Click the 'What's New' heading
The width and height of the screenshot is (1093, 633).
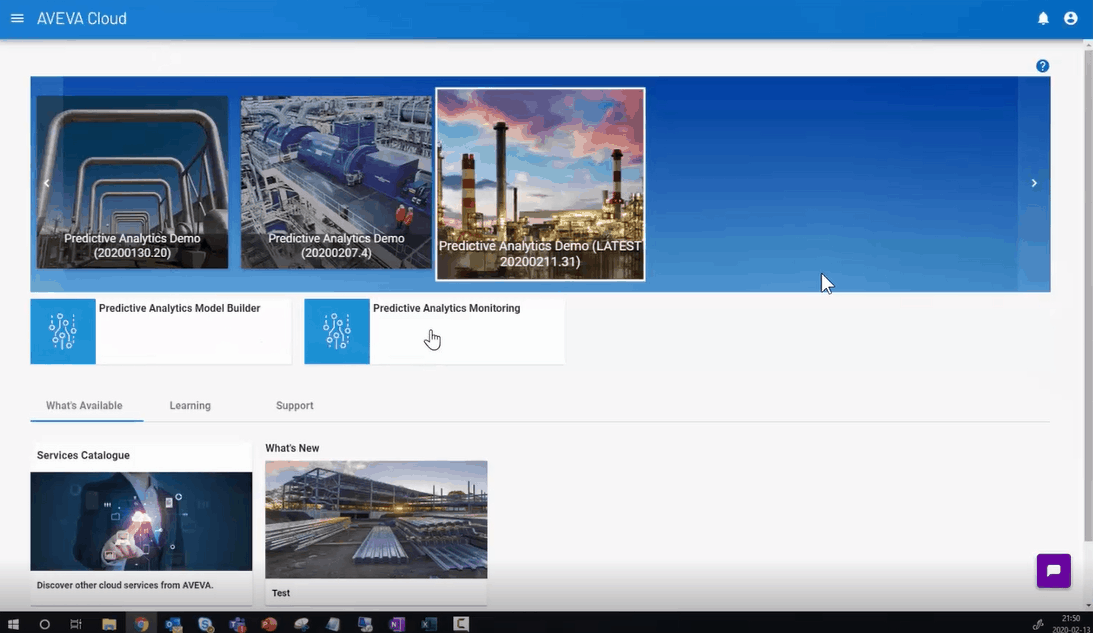pos(292,448)
